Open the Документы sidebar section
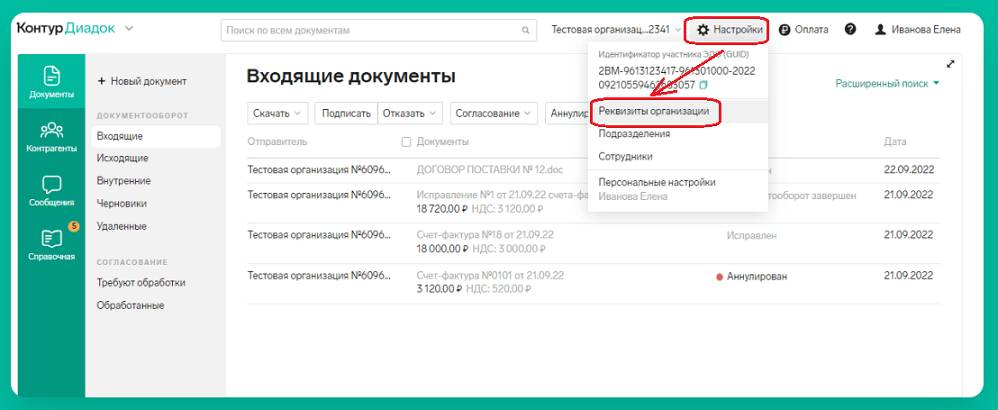Image resolution: width=998 pixels, height=410 pixels. click(52, 81)
